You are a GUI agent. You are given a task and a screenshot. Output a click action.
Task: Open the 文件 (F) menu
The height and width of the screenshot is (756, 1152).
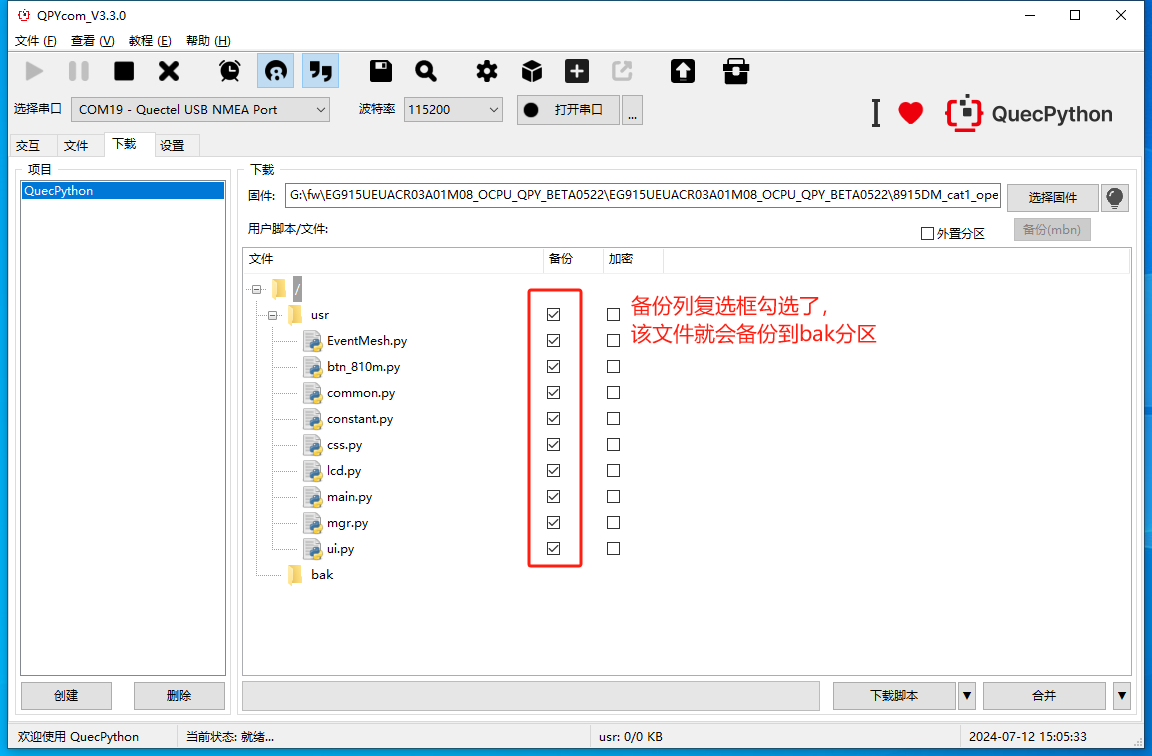(35, 41)
